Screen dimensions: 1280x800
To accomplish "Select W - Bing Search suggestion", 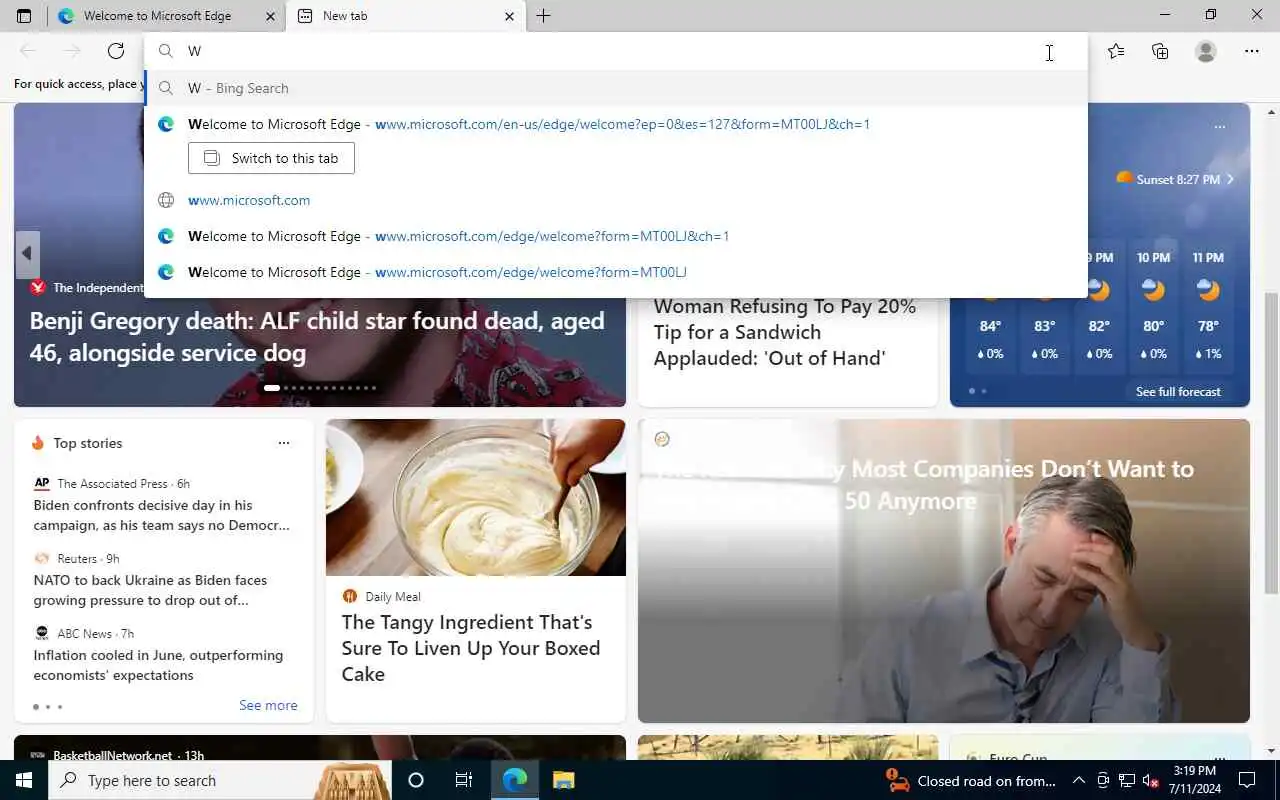I will tap(615, 88).
